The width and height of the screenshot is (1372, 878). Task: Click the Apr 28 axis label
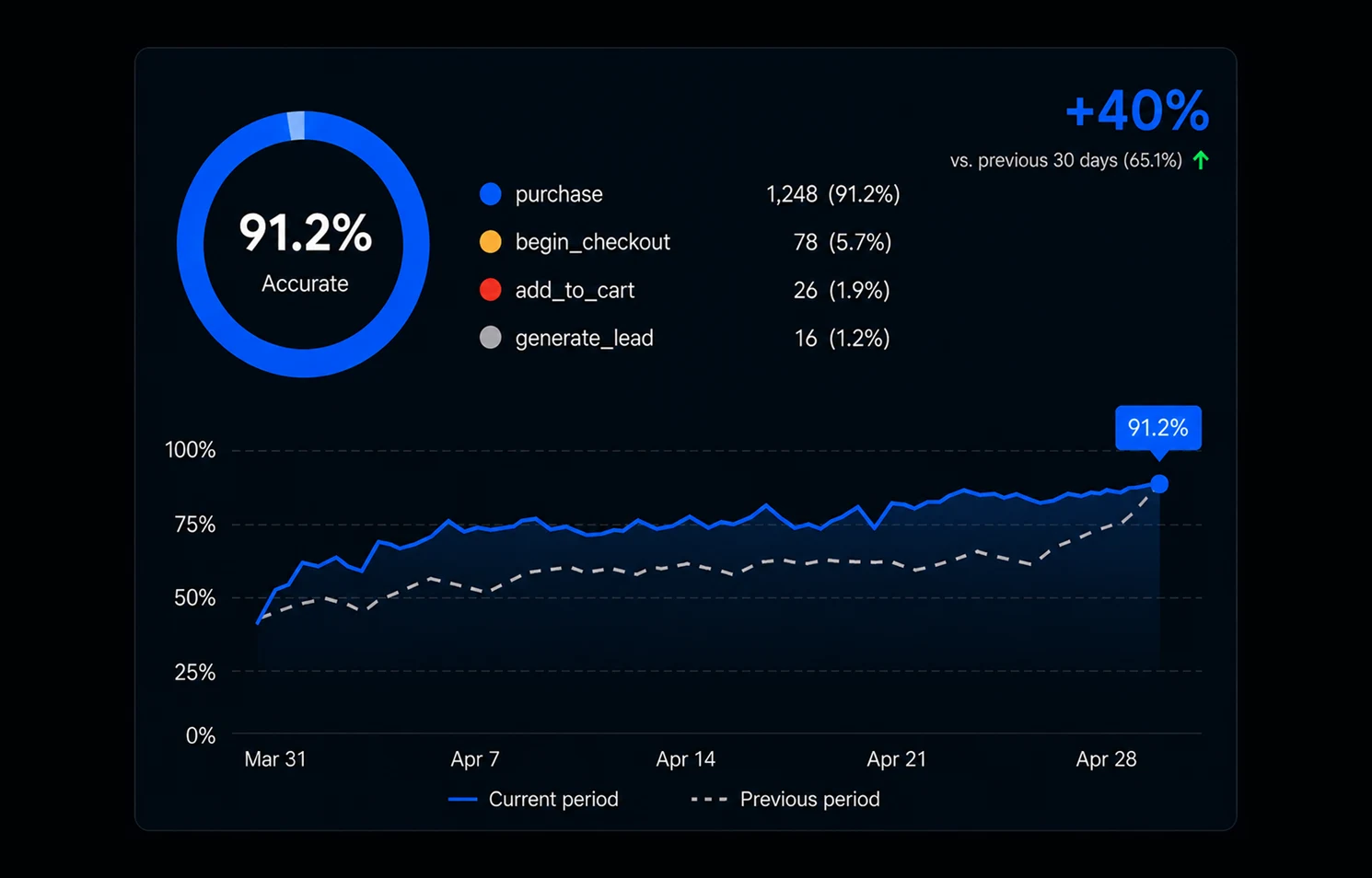pyautogui.click(x=1107, y=759)
